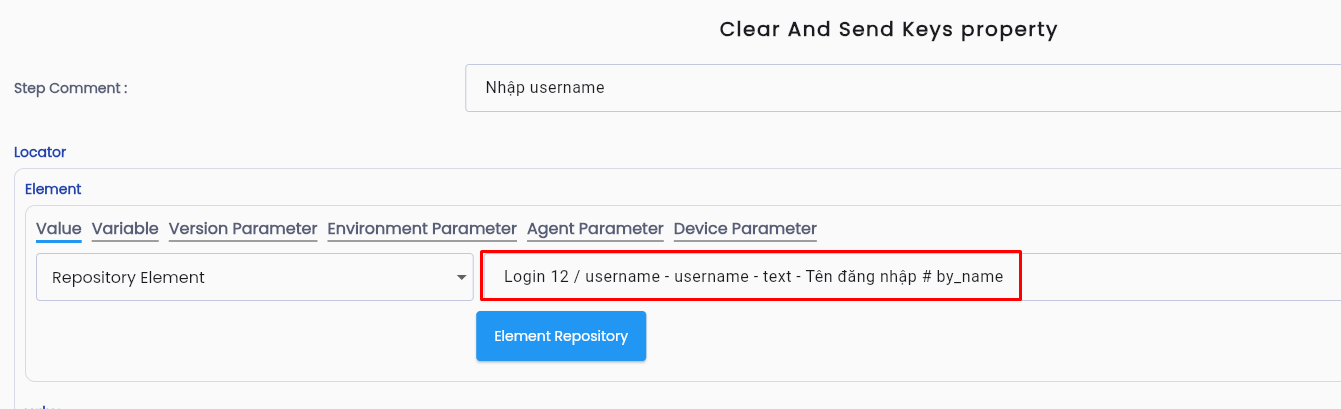Click the Element group label
The width and height of the screenshot is (1341, 409).
[x=53, y=188]
